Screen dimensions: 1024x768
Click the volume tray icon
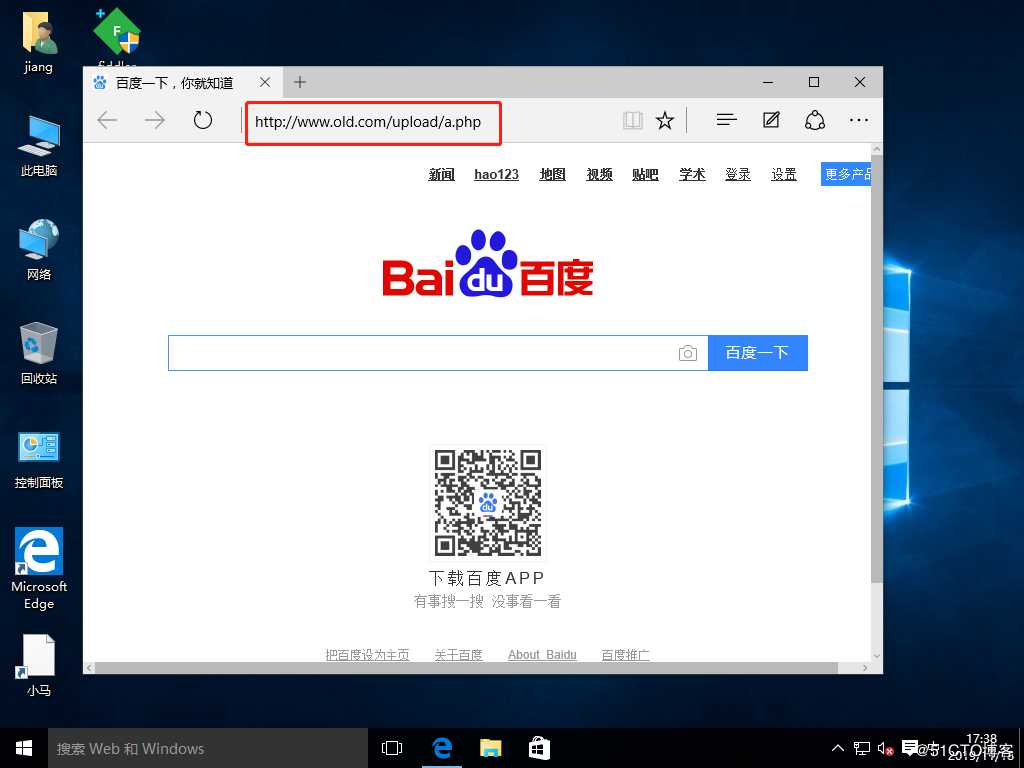pyautogui.click(x=885, y=748)
